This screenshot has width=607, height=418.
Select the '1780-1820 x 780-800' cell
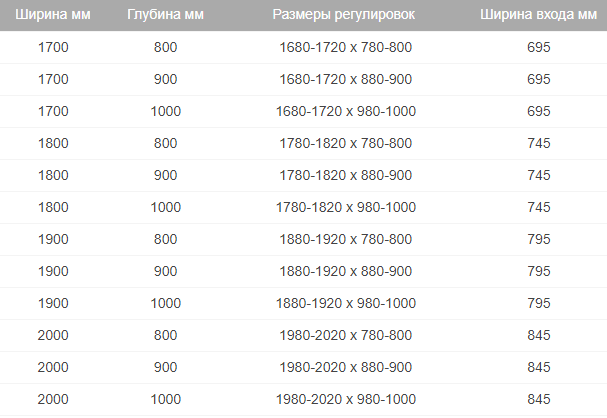[345, 143]
